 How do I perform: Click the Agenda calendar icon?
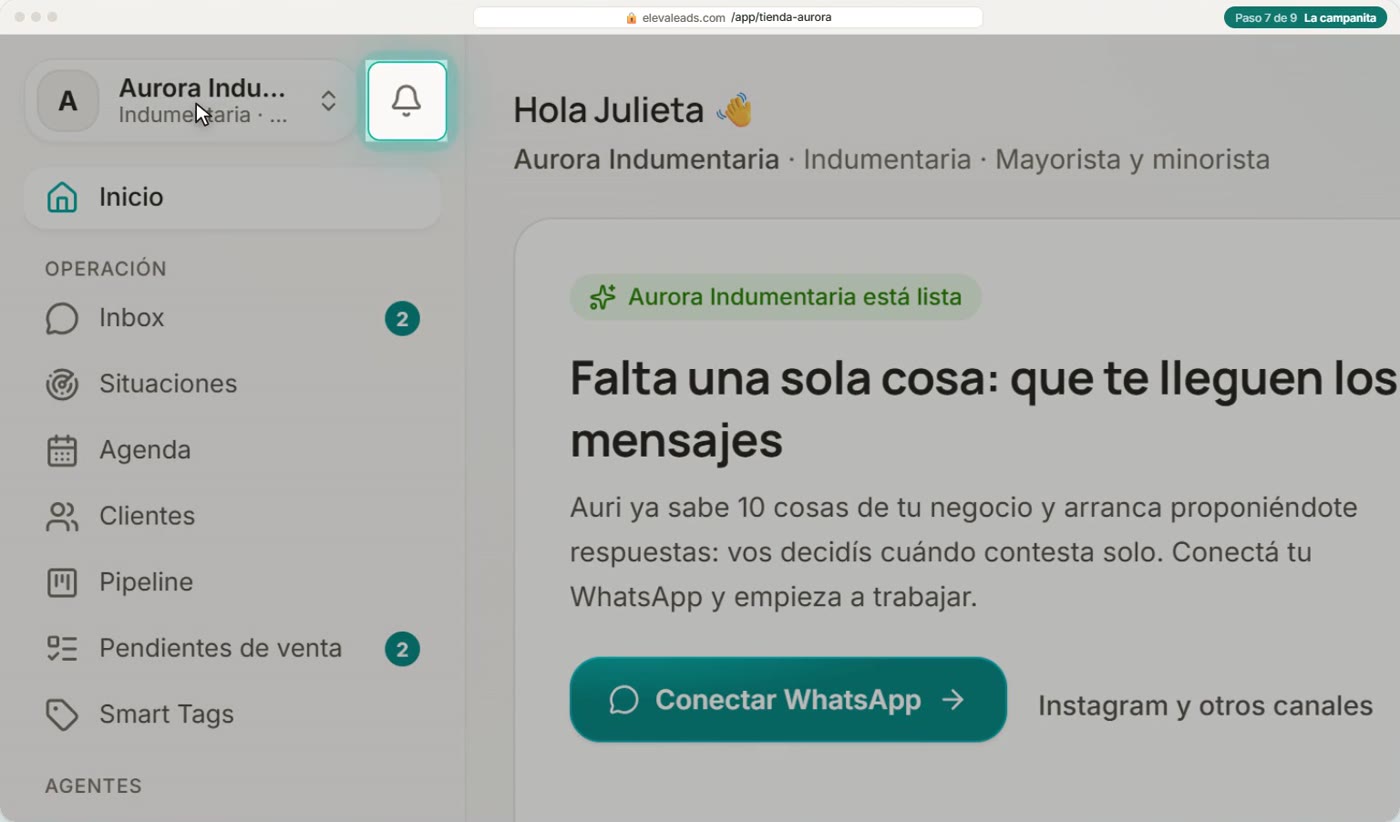(x=62, y=450)
